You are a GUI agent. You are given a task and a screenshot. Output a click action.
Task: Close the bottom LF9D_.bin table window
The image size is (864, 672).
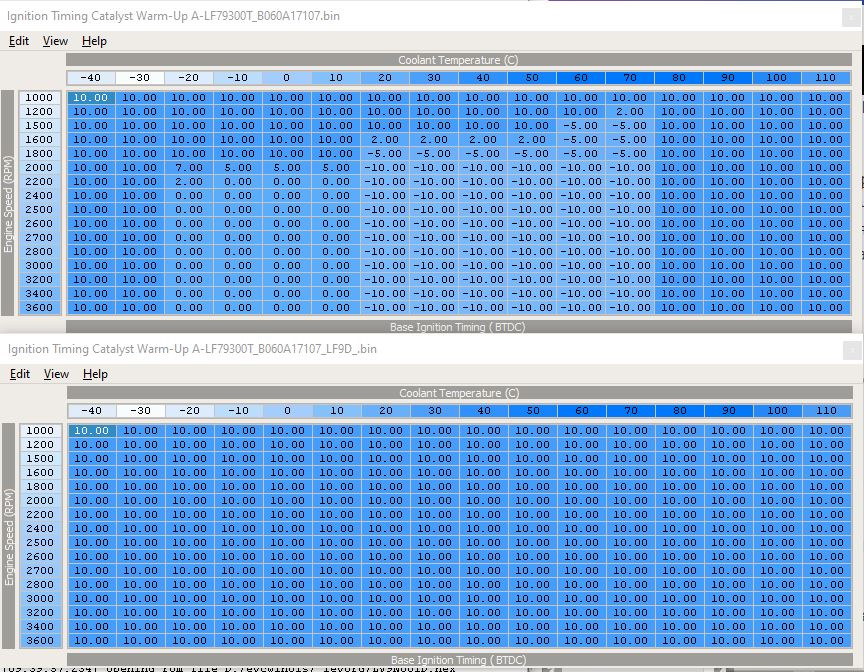coord(851,350)
